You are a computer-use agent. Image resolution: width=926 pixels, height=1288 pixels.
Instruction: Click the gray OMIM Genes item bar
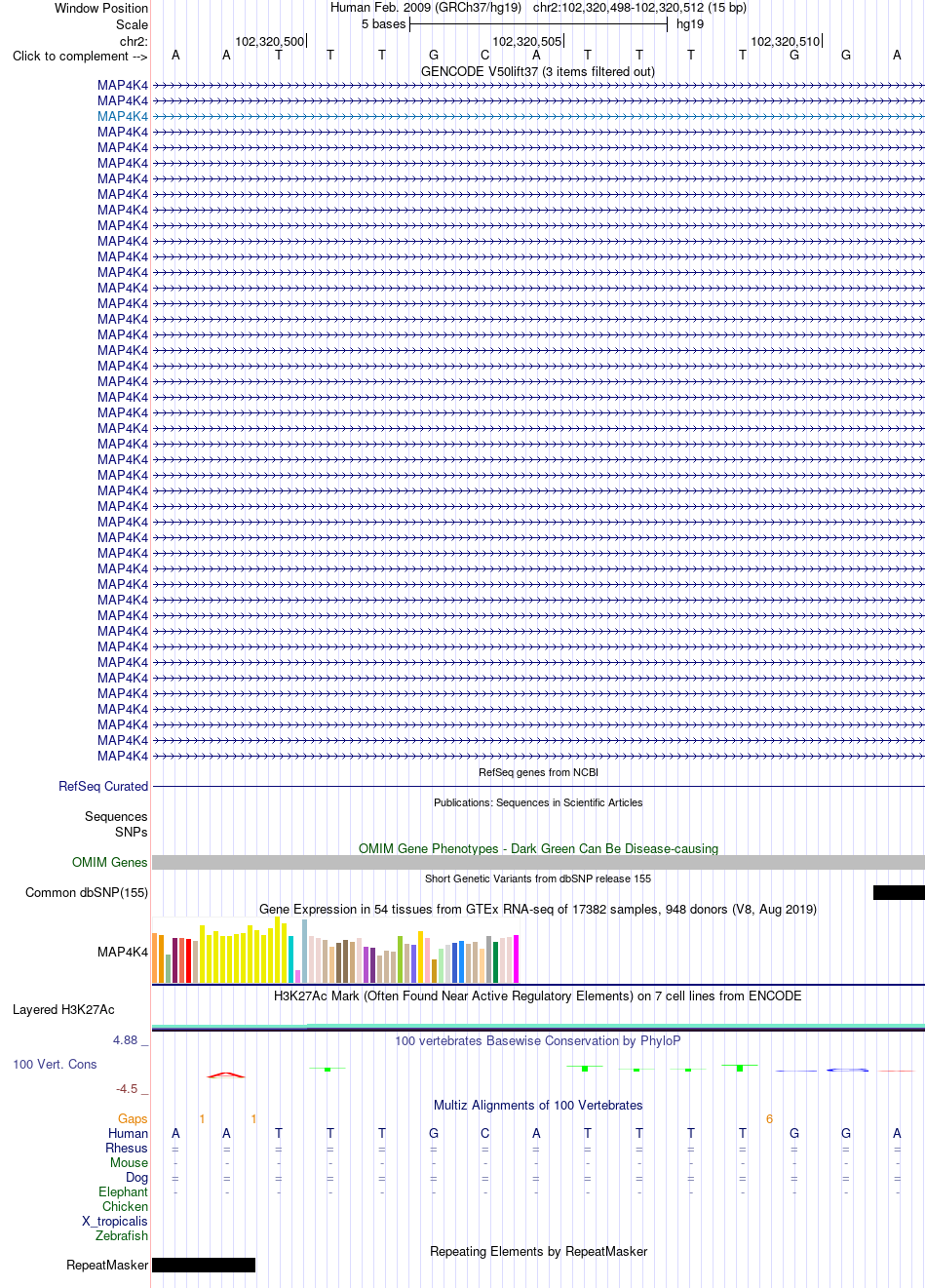538,862
